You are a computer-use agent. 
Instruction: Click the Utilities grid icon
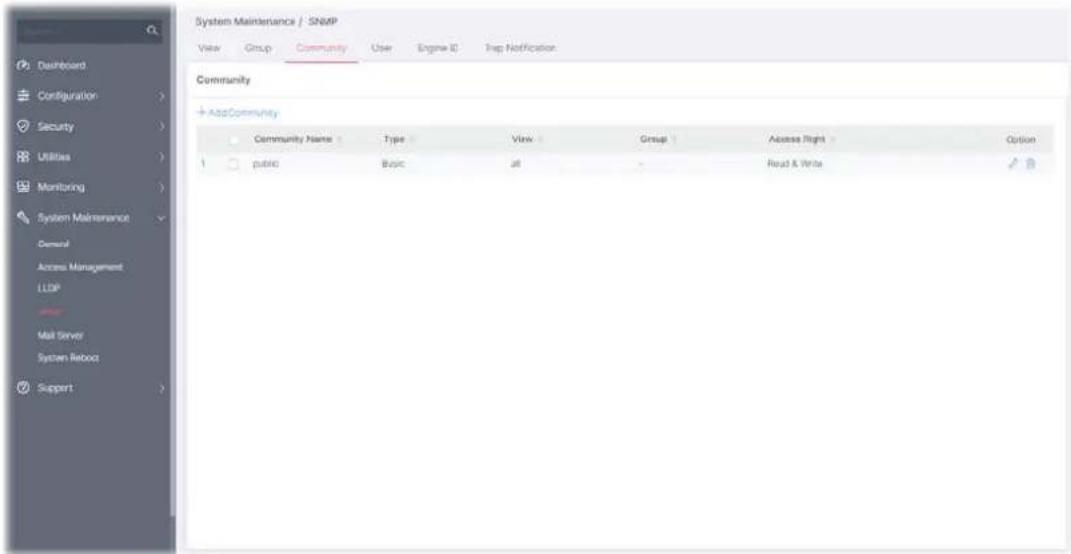click(x=21, y=157)
